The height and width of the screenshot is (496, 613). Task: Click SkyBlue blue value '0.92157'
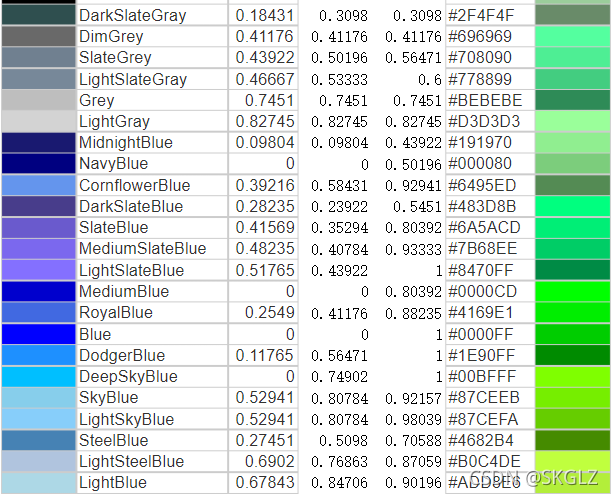[413, 398]
